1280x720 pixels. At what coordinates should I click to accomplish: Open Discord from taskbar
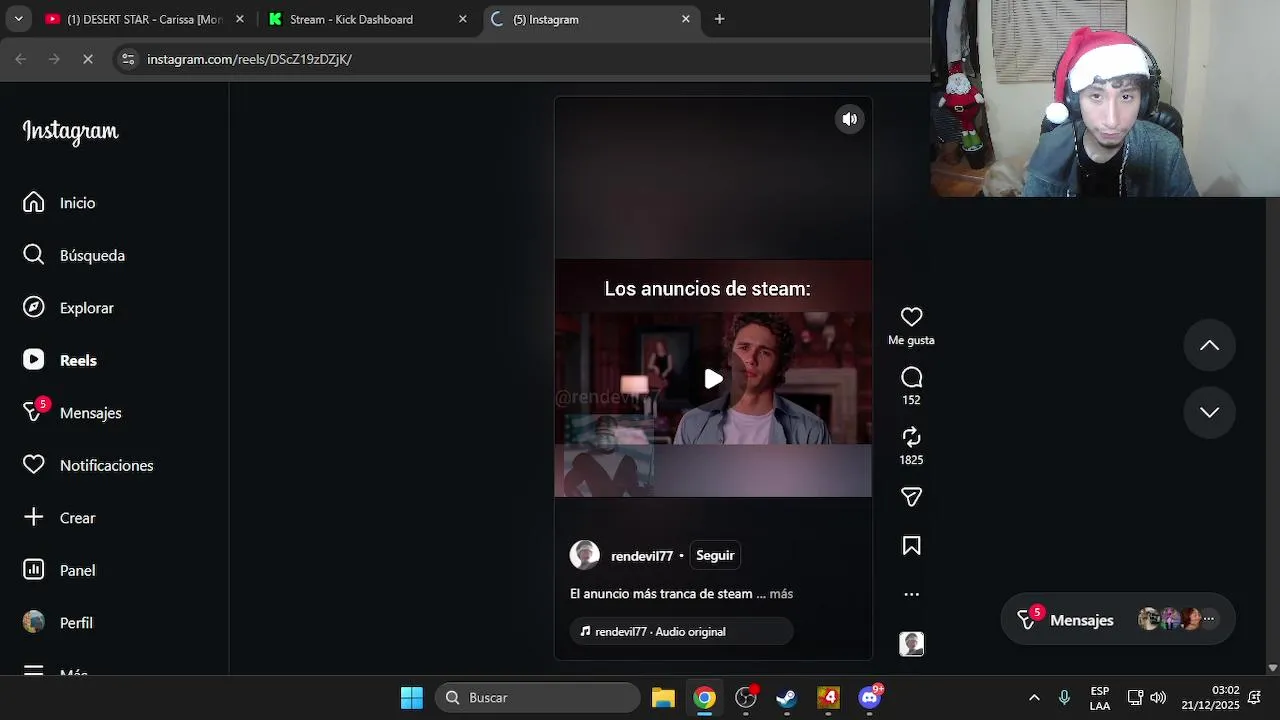[870, 698]
